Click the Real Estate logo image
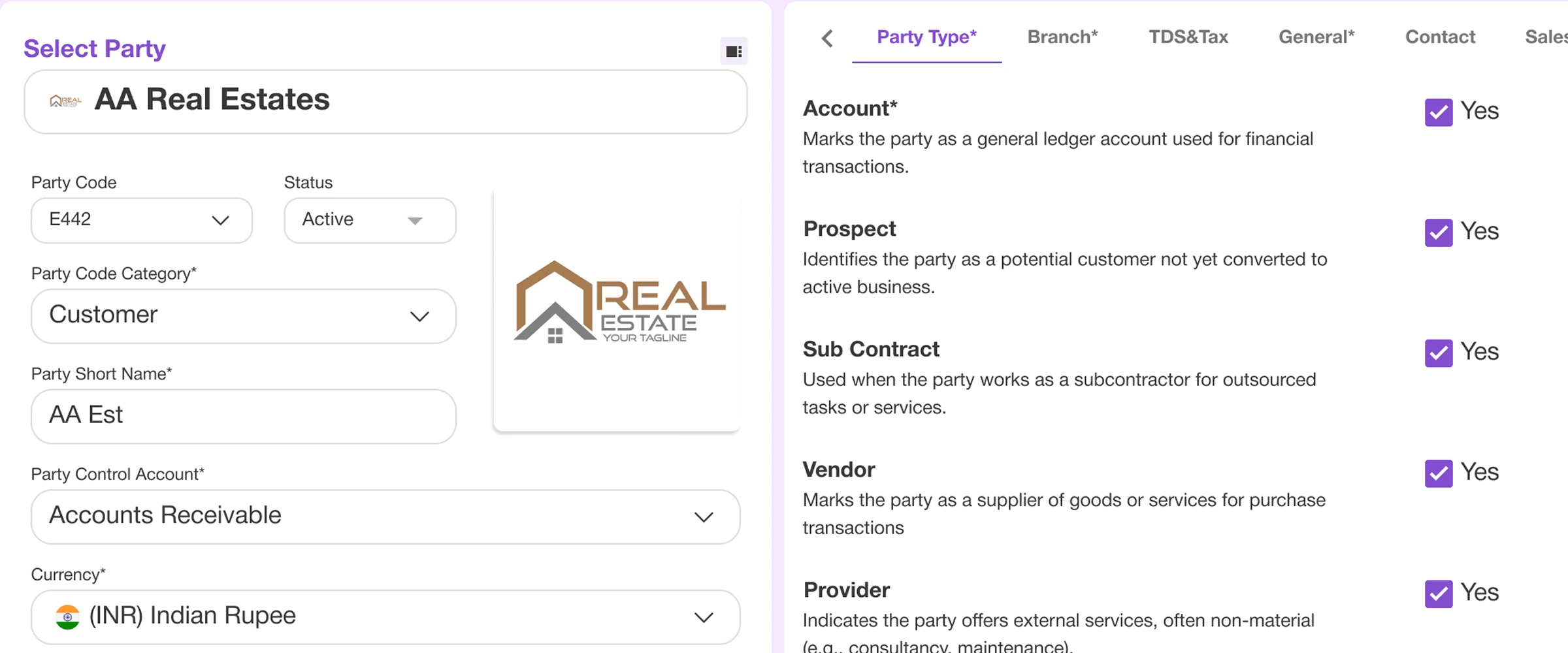The width and height of the screenshot is (1568, 653). pyautogui.click(x=618, y=303)
